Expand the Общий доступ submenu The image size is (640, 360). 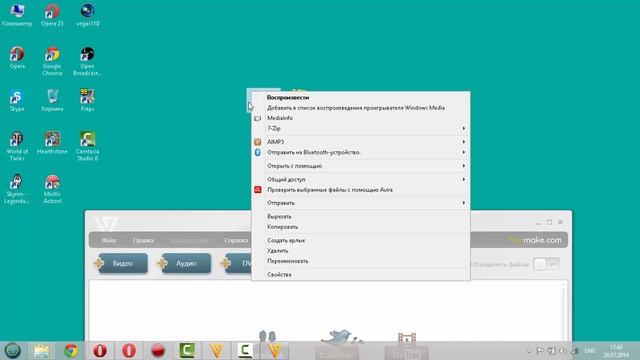coord(361,179)
